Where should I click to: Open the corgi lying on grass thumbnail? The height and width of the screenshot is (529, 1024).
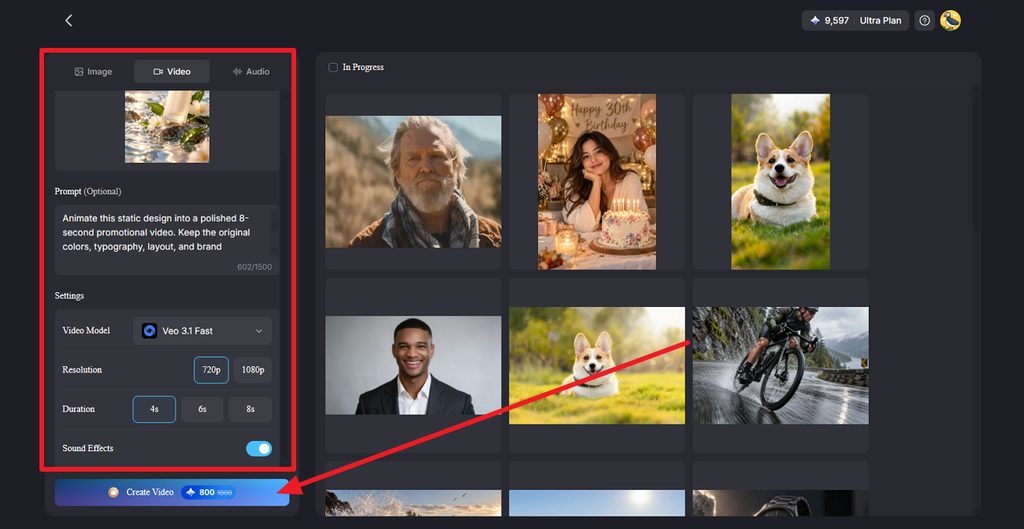pyautogui.click(x=597, y=365)
